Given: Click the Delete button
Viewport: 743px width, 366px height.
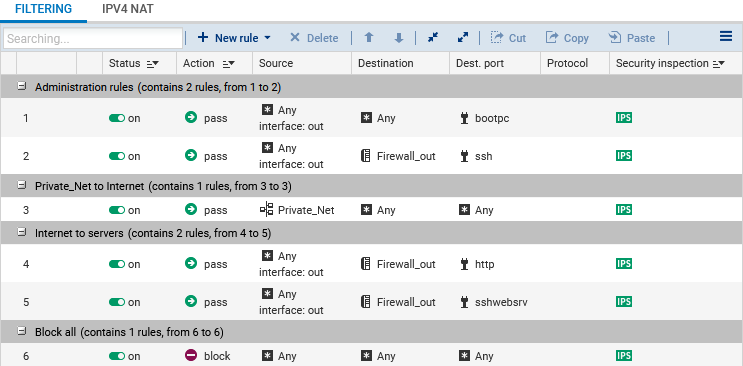Looking at the screenshot, I should coord(314,38).
